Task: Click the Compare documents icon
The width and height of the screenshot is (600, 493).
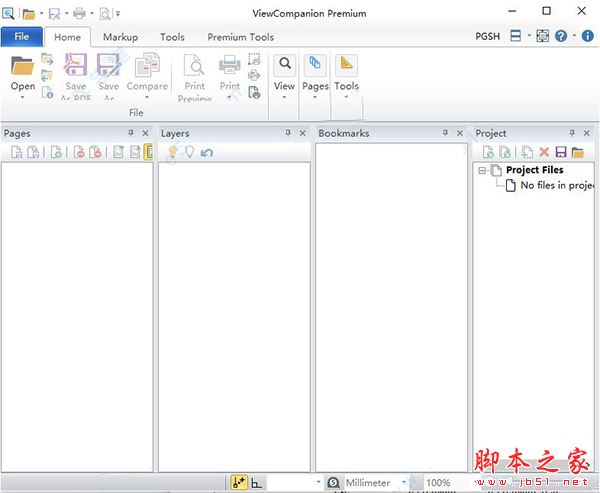Action: click(147, 64)
